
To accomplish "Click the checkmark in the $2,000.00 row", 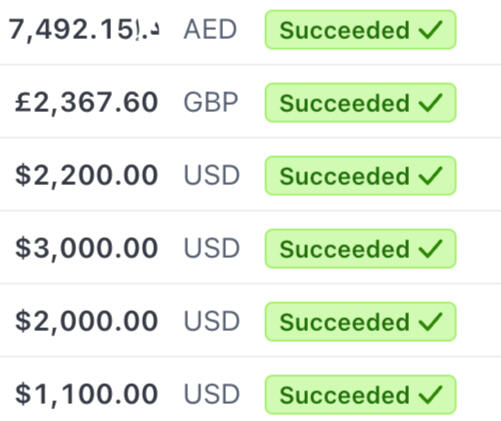I will click(x=431, y=322).
